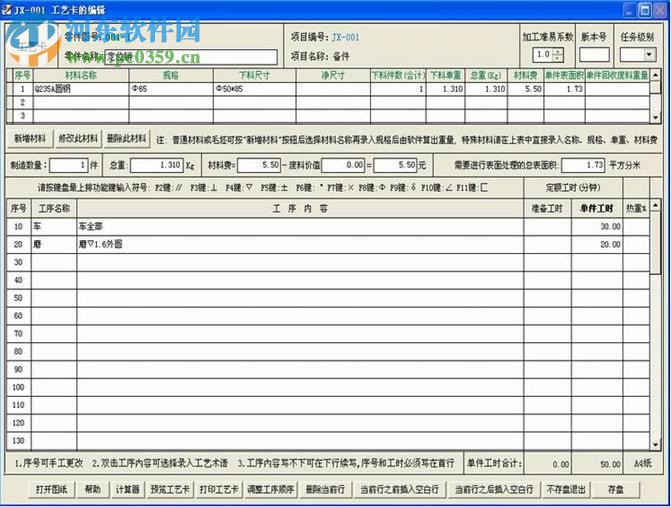Open the 计算器 button
Viewport: 671px width, 507px height.
(x=128, y=489)
